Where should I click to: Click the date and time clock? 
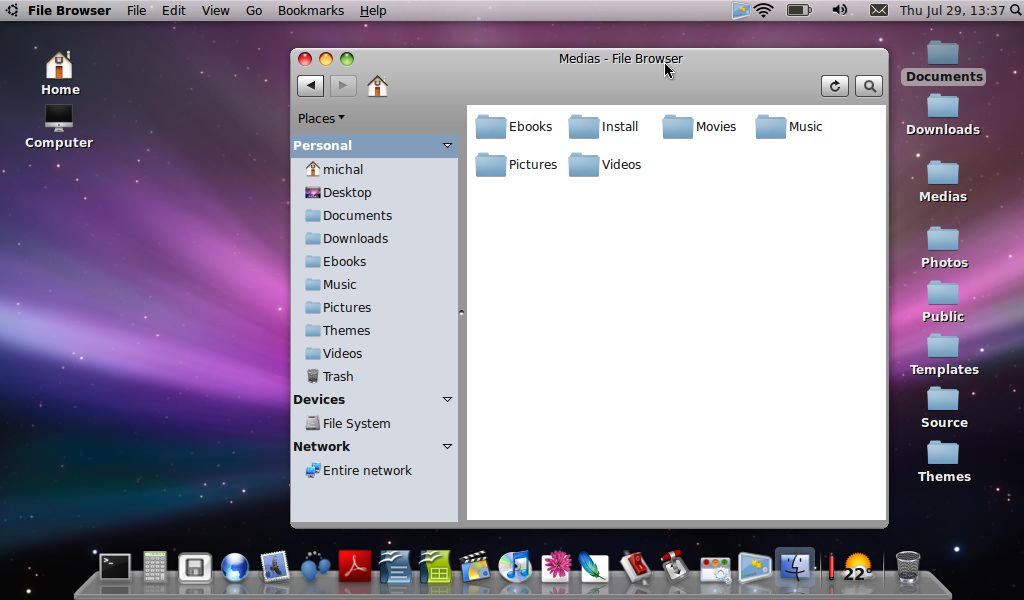(952, 10)
